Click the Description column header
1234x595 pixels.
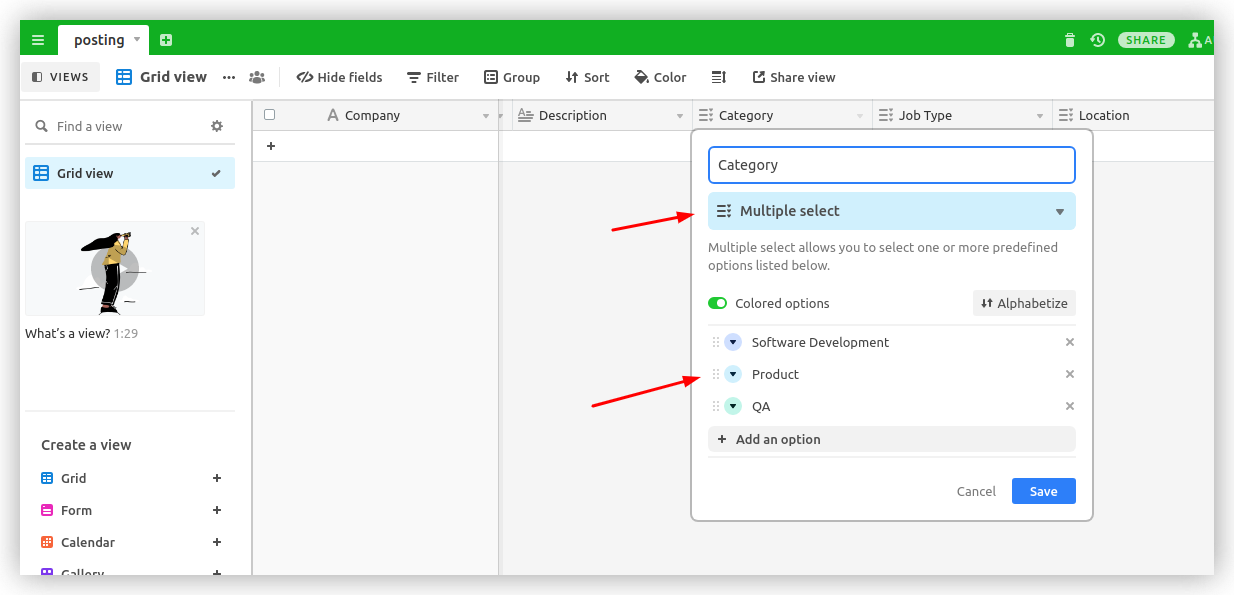click(x=602, y=115)
